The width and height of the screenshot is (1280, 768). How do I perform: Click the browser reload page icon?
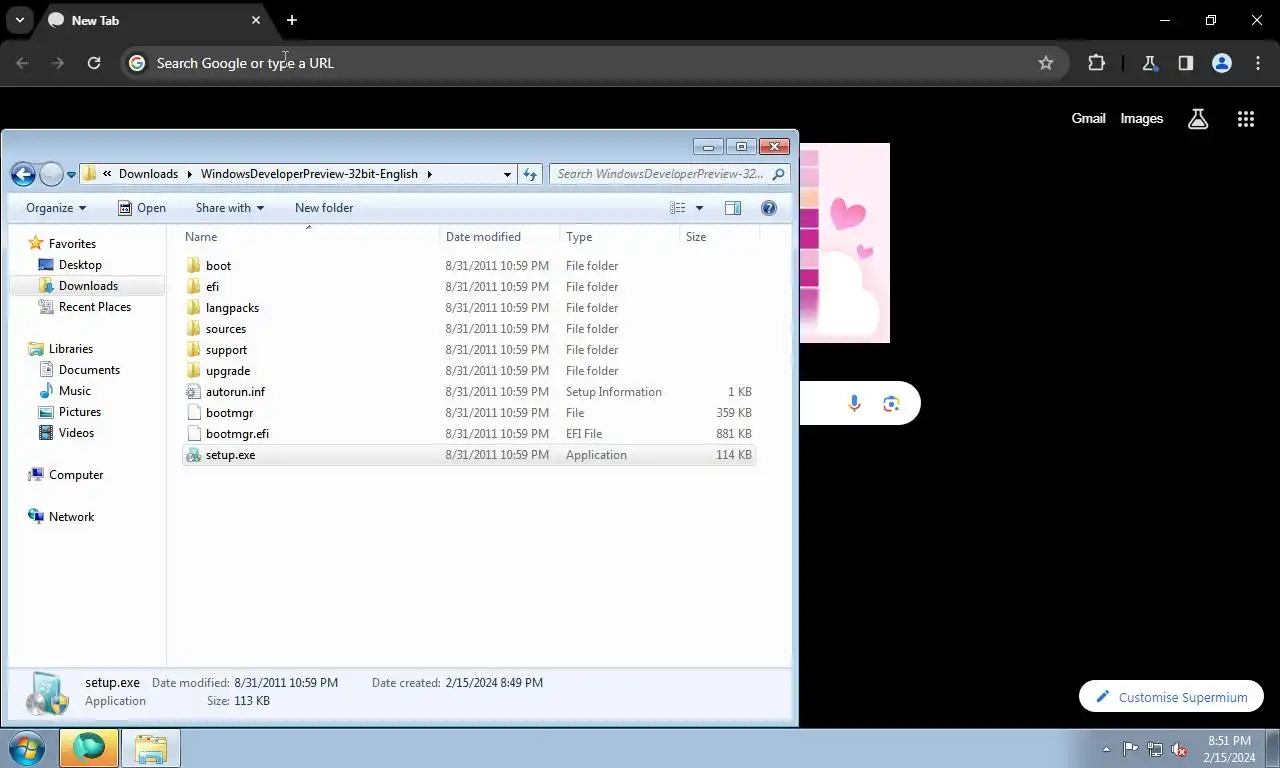pos(94,63)
